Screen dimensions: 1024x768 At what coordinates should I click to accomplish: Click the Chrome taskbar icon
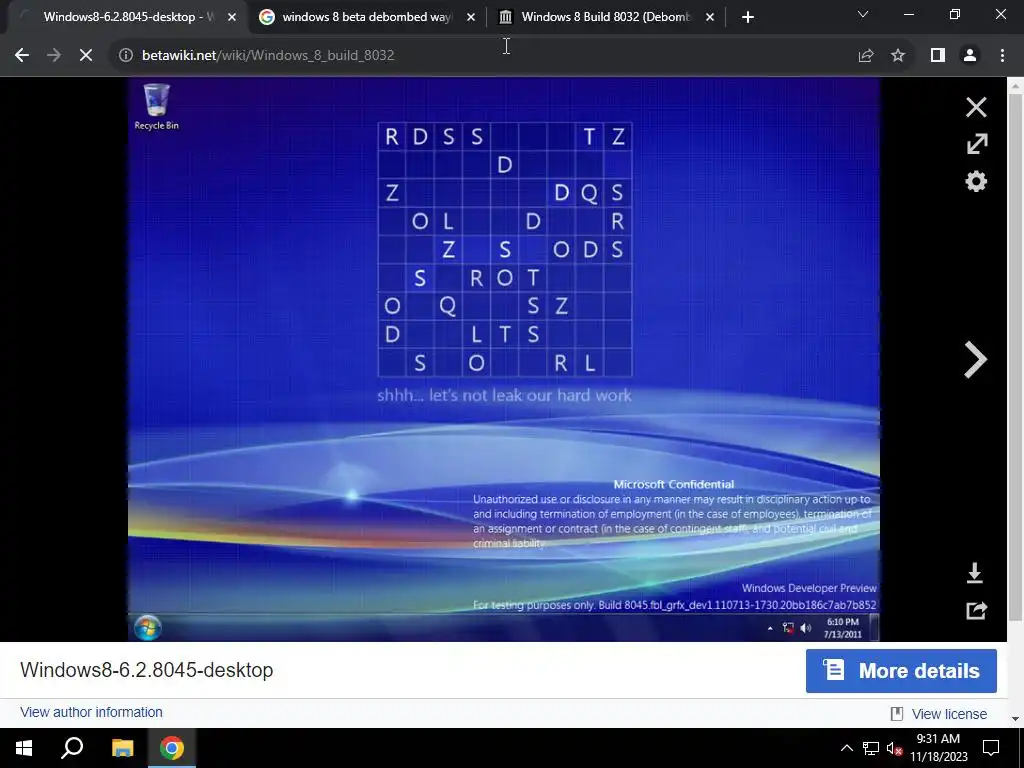pyautogui.click(x=172, y=748)
